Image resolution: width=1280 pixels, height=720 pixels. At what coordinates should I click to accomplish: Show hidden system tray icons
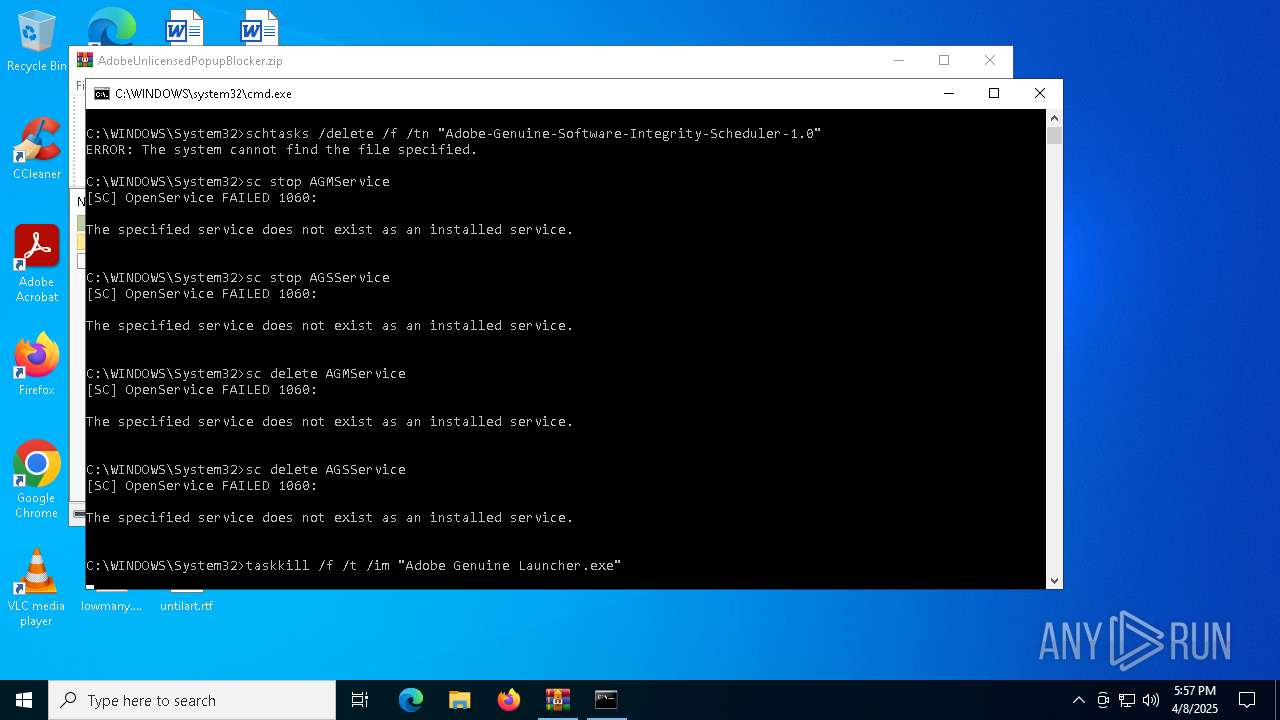point(1078,700)
